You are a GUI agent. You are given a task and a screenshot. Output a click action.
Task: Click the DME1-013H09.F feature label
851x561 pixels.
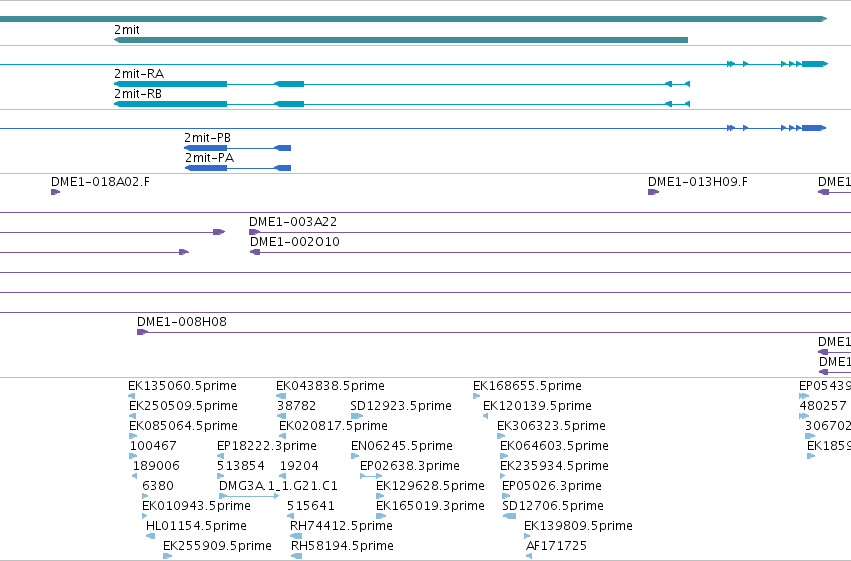(697, 182)
